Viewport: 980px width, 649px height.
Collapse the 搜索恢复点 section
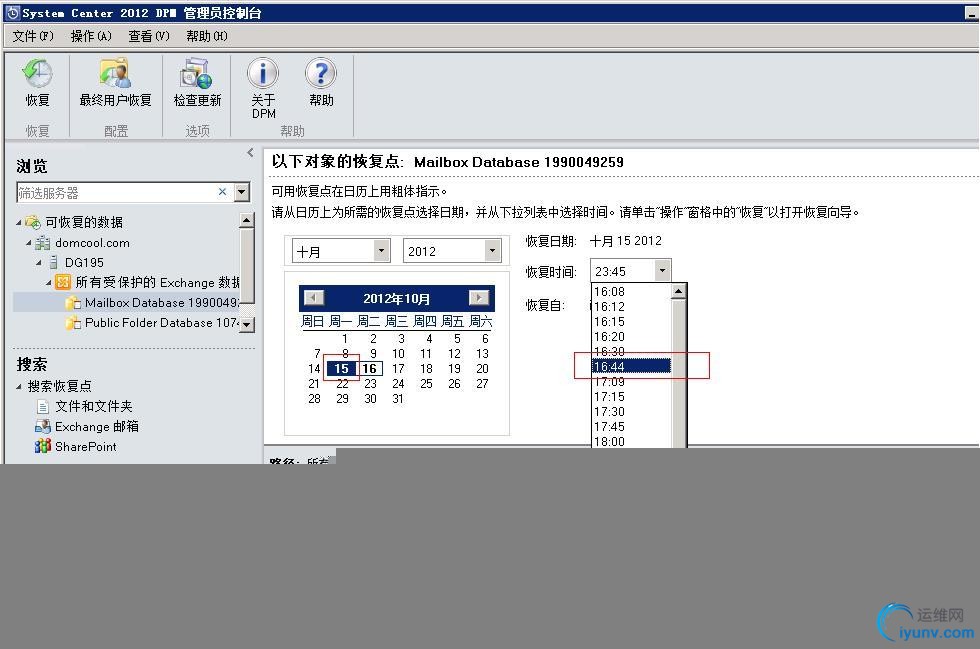[x=19, y=386]
